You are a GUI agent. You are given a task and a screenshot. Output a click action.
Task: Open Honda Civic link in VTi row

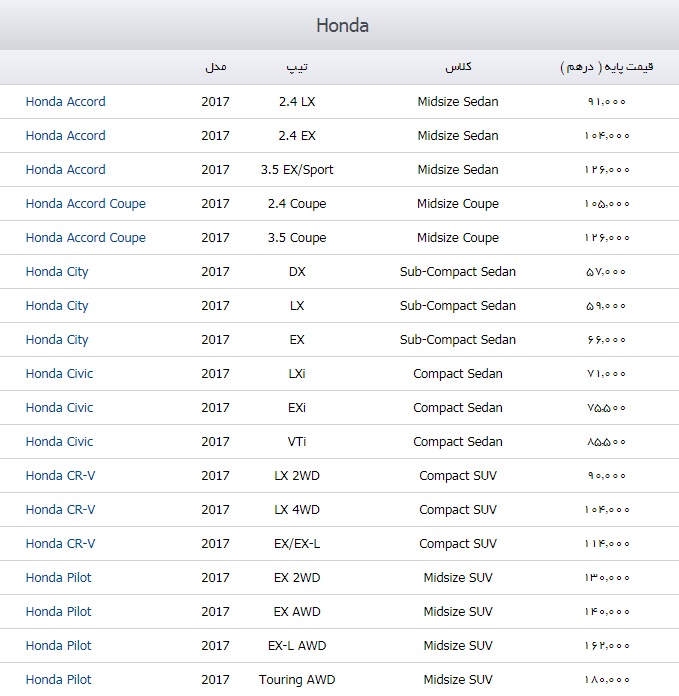point(59,442)
